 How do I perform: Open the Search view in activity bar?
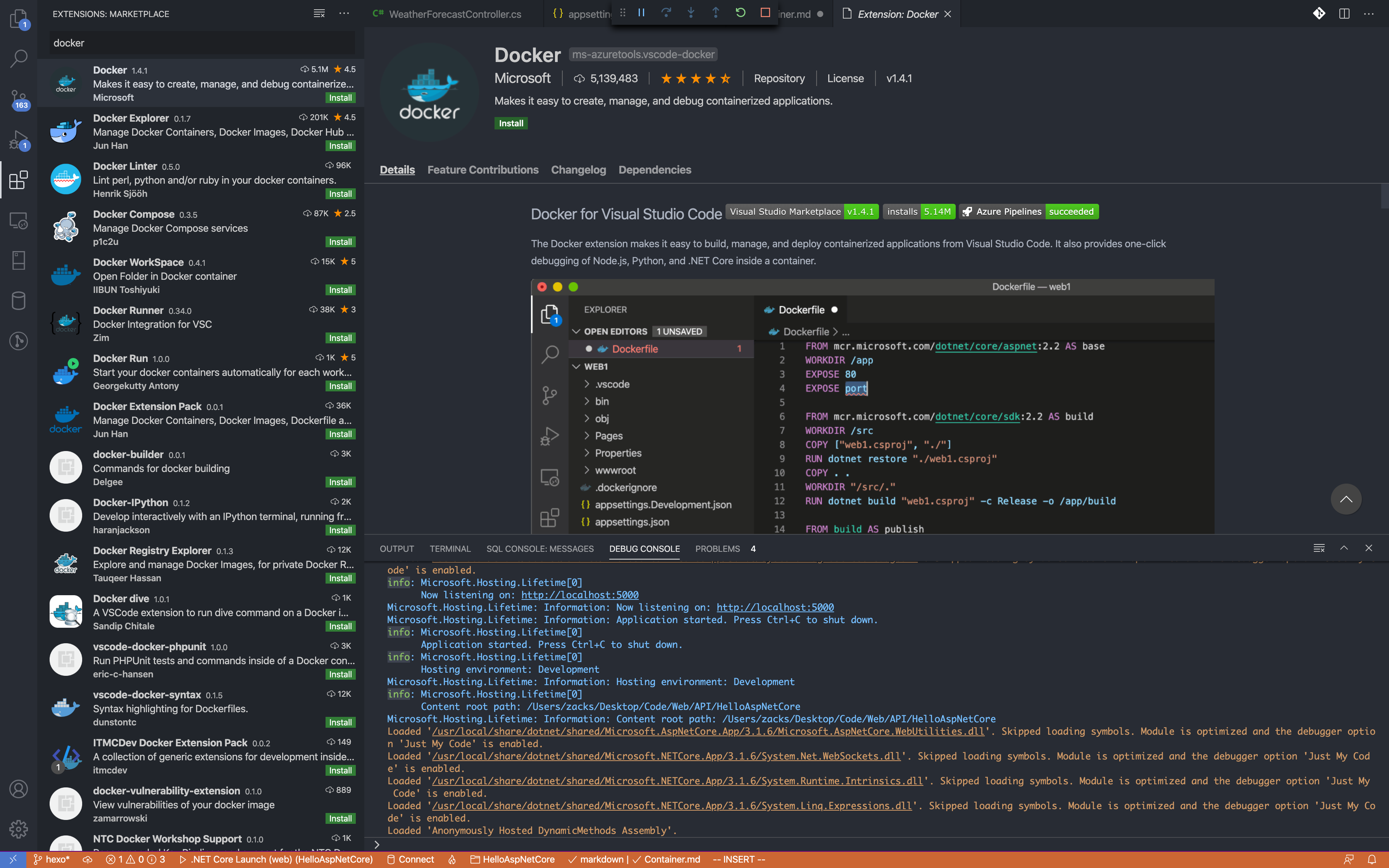pos(18,58)
